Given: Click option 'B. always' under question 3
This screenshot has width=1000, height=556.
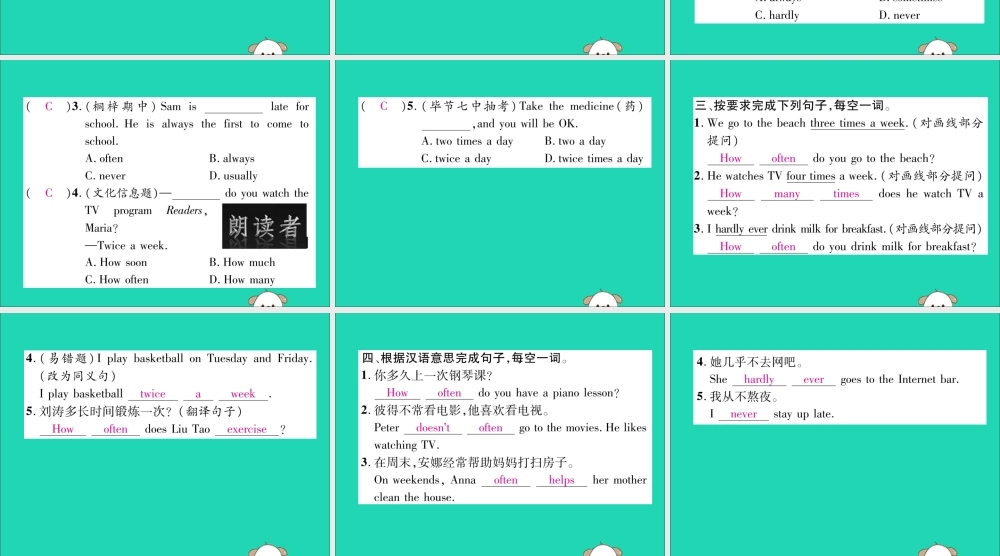Looking at the screenshot, I should coord(232,158).
